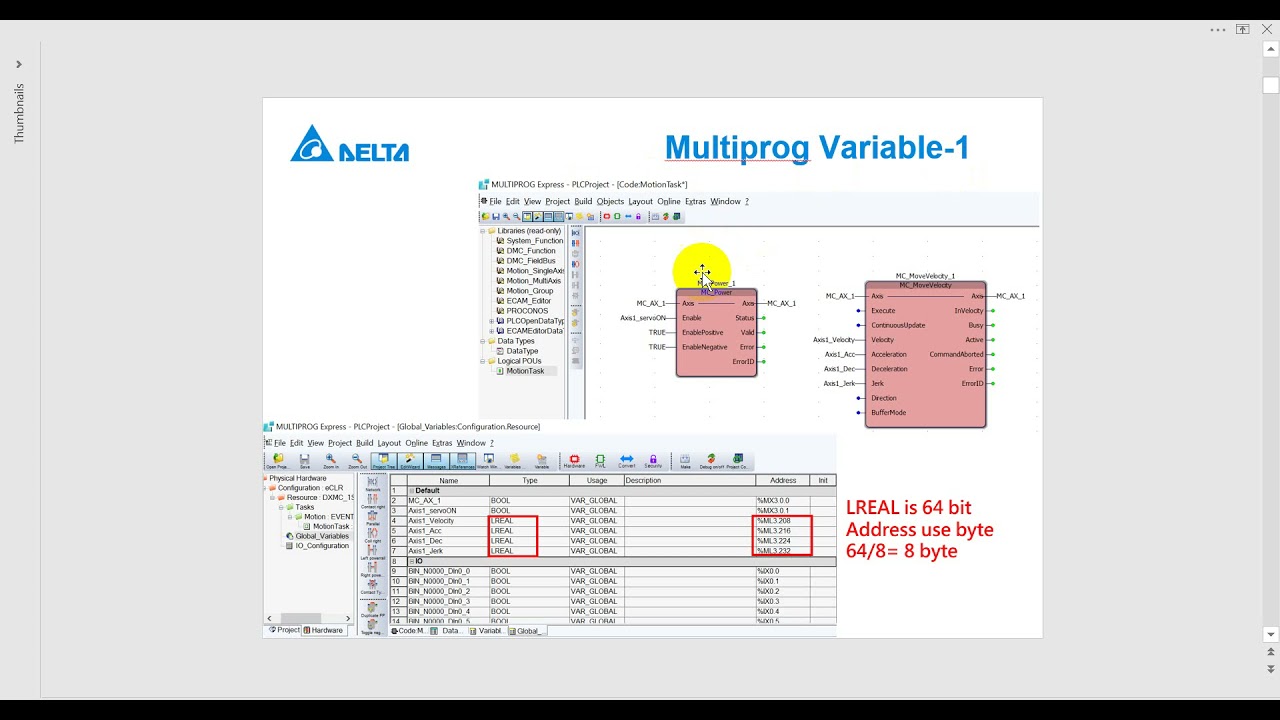Toggle the Project Tree toolbar button
The width and height of the screenshot is (1280, 720).
coord(384,461)
